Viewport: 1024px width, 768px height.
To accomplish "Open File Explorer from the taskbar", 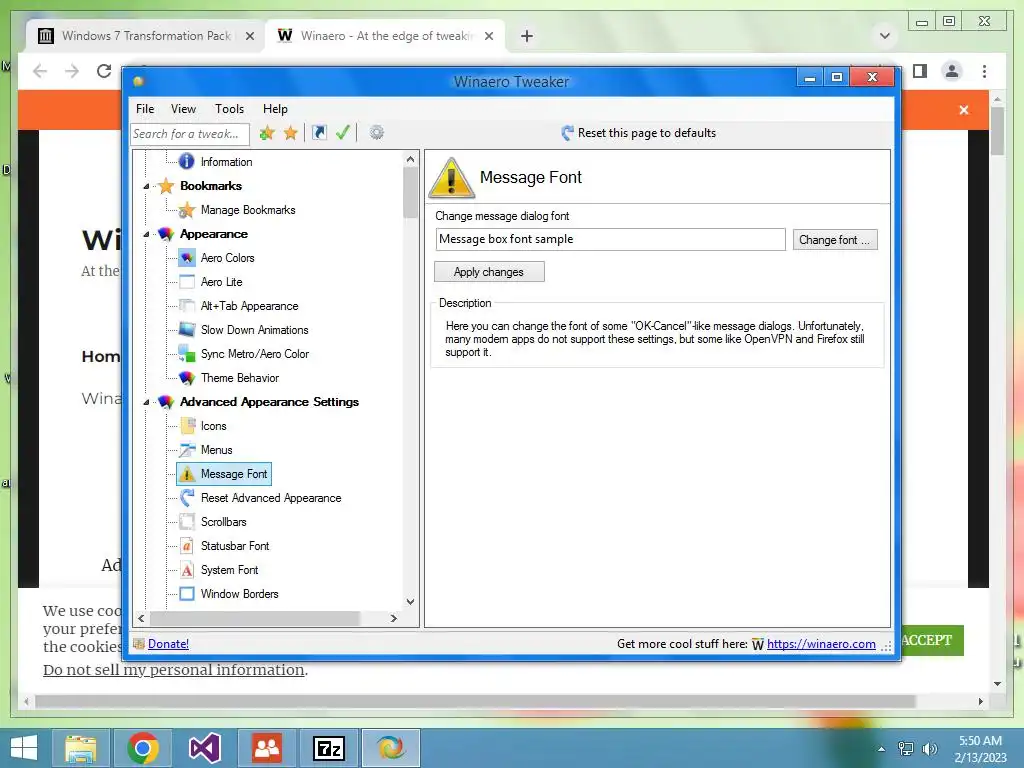I will click(81, 748).
